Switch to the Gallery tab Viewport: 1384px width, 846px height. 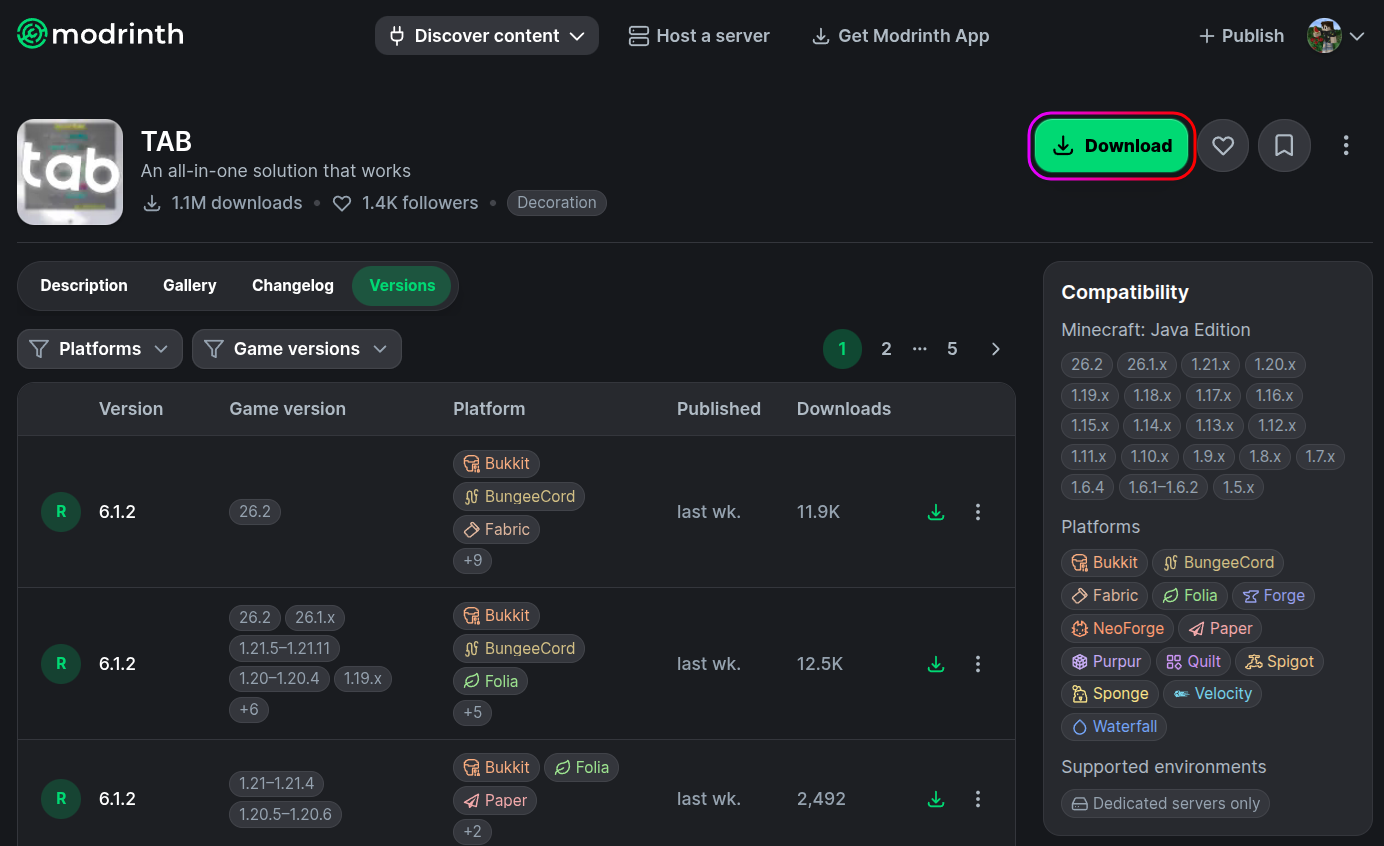pos(190,286)
